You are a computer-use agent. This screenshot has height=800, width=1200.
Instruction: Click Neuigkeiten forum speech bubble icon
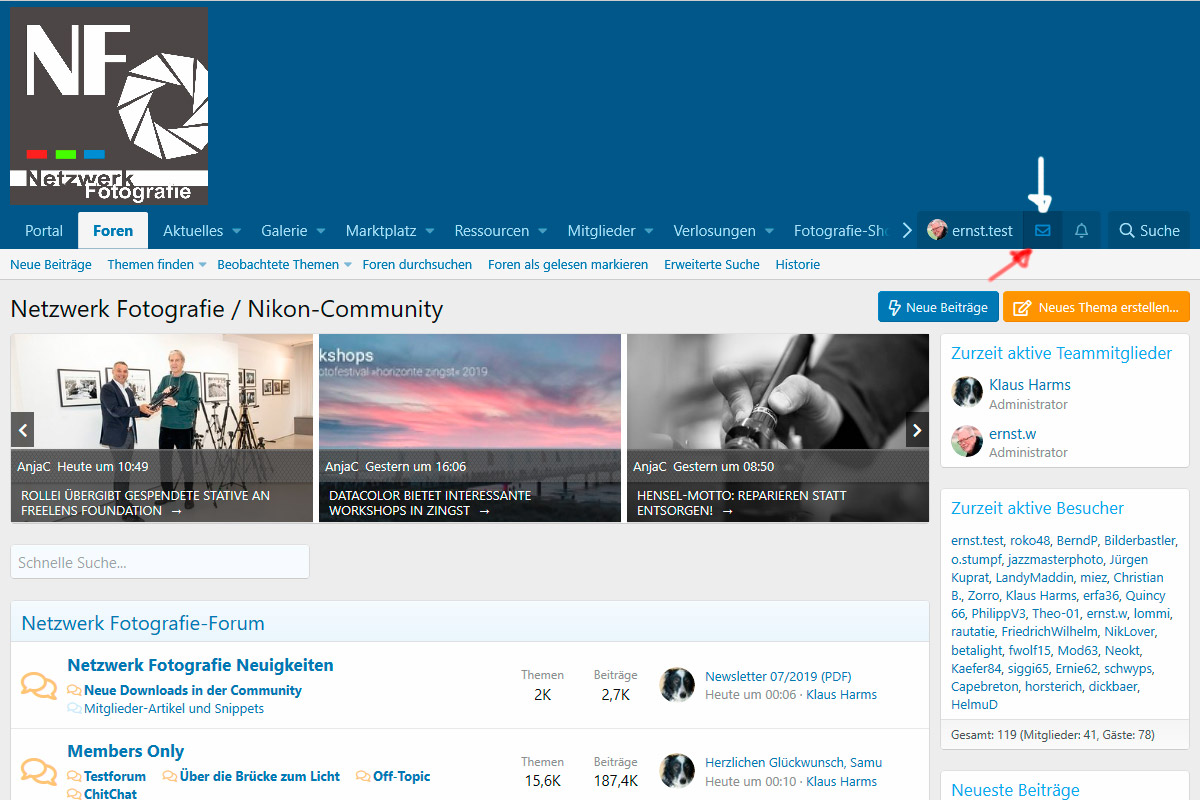point(39,685)
